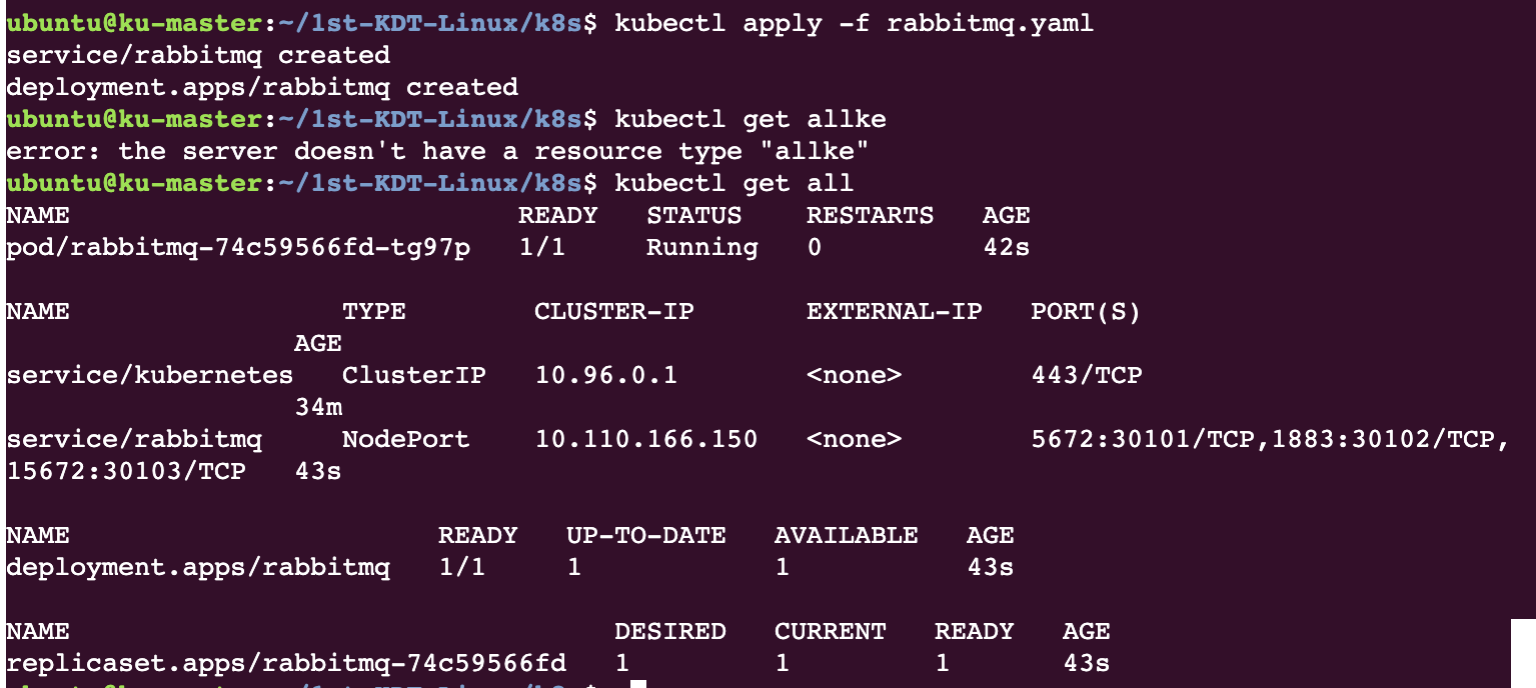Click the 'kubectl apply -f rabbitmq.yaml' command text
The image size is (1536, 688).
[x=854, y=23]
